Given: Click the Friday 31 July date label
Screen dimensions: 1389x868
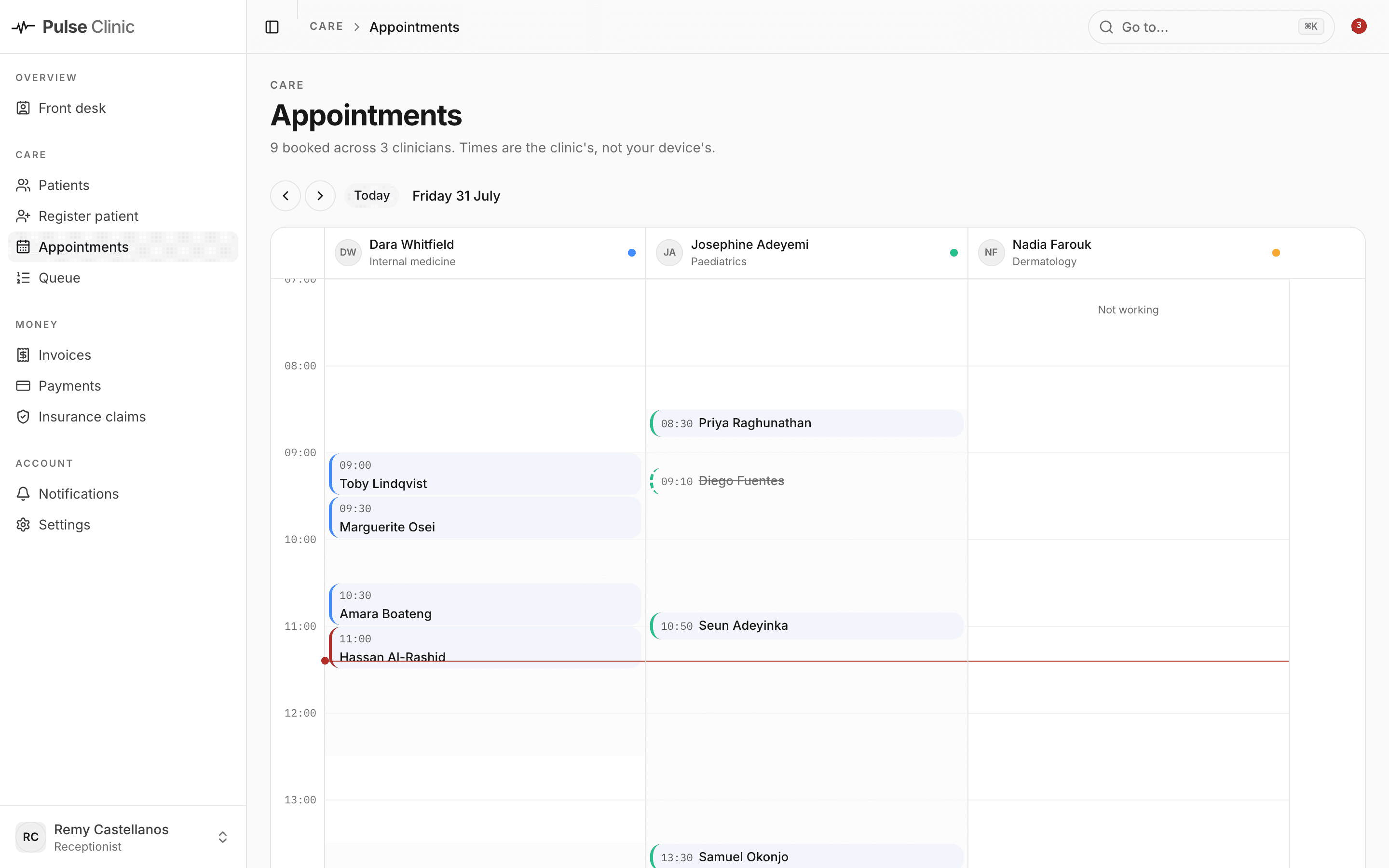Looking at the screenshot, I should click(x=456, y=196).
